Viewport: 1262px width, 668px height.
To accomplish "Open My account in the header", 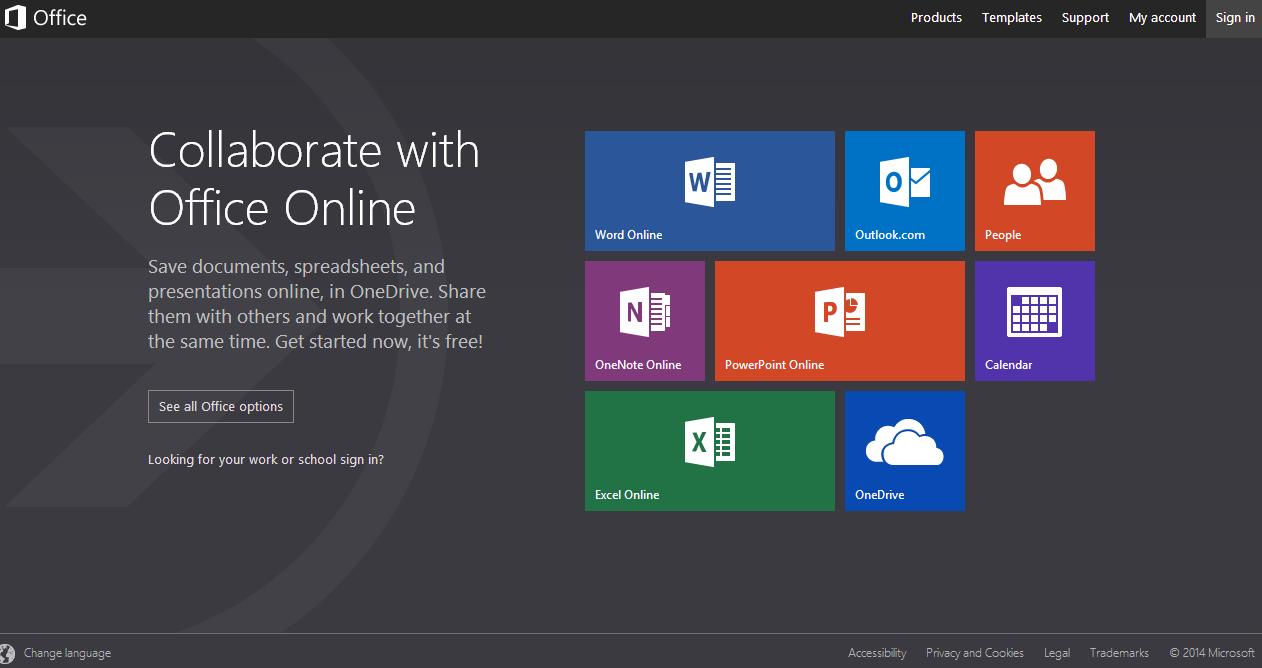I will pyautogui.click(x=1162, y=18).
